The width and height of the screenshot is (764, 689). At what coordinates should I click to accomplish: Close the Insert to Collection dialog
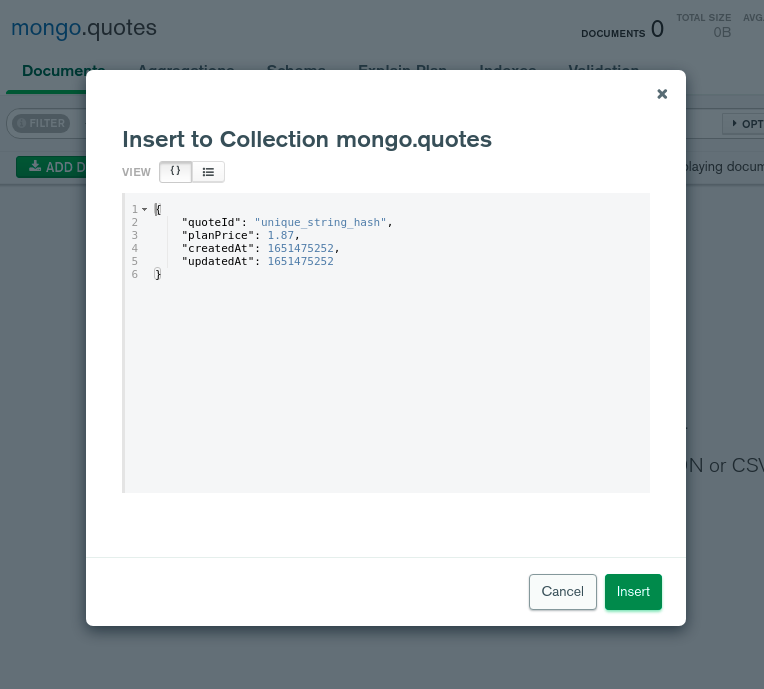(662, 94)
